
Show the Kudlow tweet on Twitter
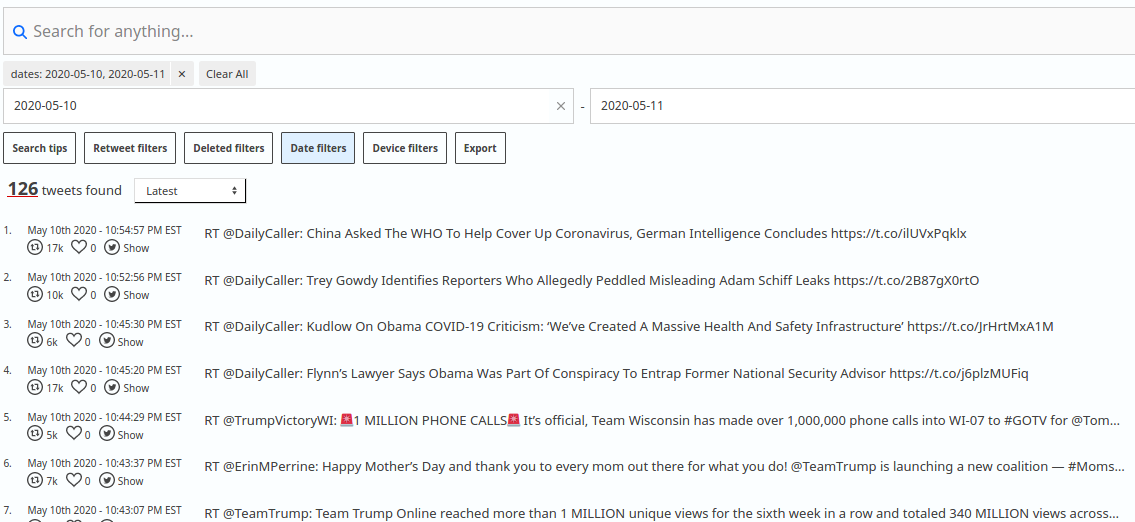pos(122,341)
